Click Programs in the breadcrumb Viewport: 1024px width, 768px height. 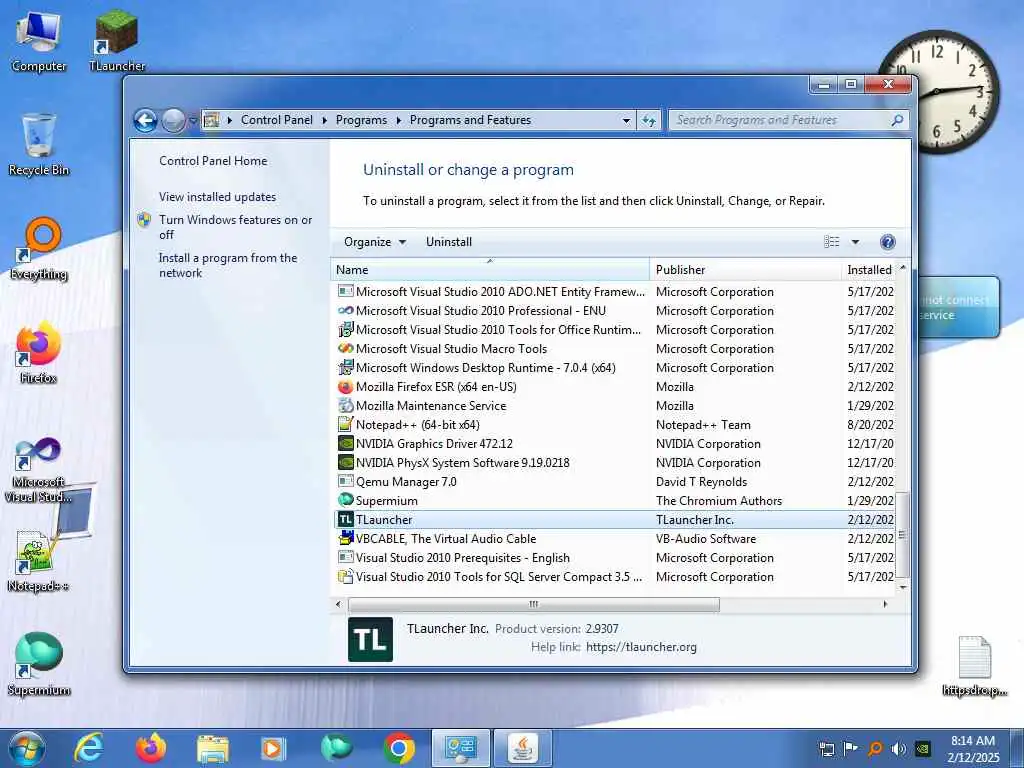coord(361,120)
